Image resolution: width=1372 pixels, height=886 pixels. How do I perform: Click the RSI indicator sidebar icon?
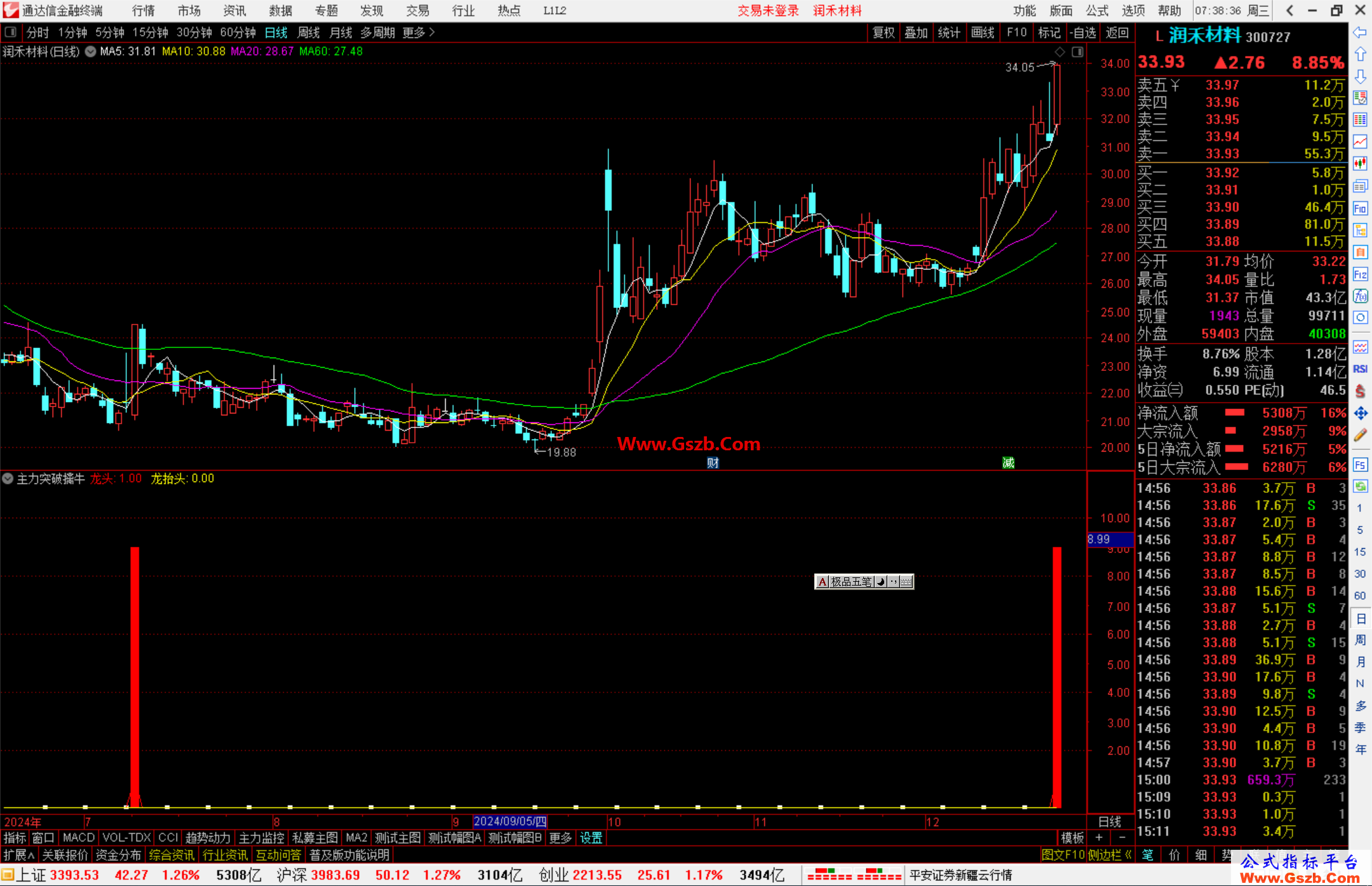[1360, 369]
